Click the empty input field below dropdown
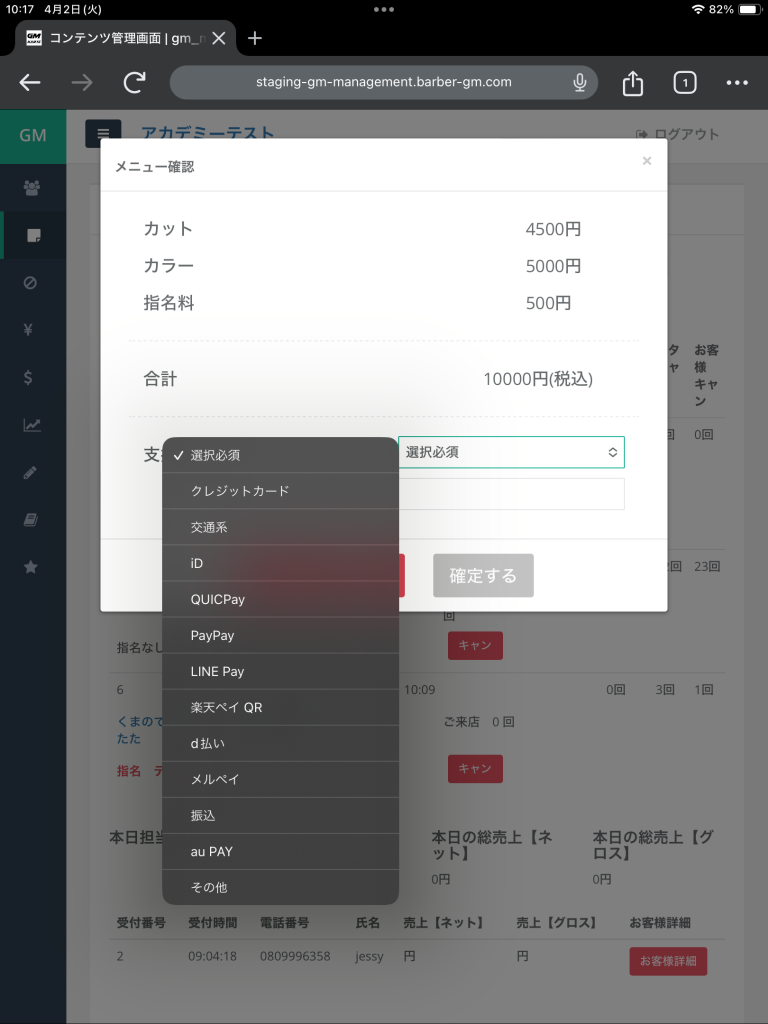 511,494
